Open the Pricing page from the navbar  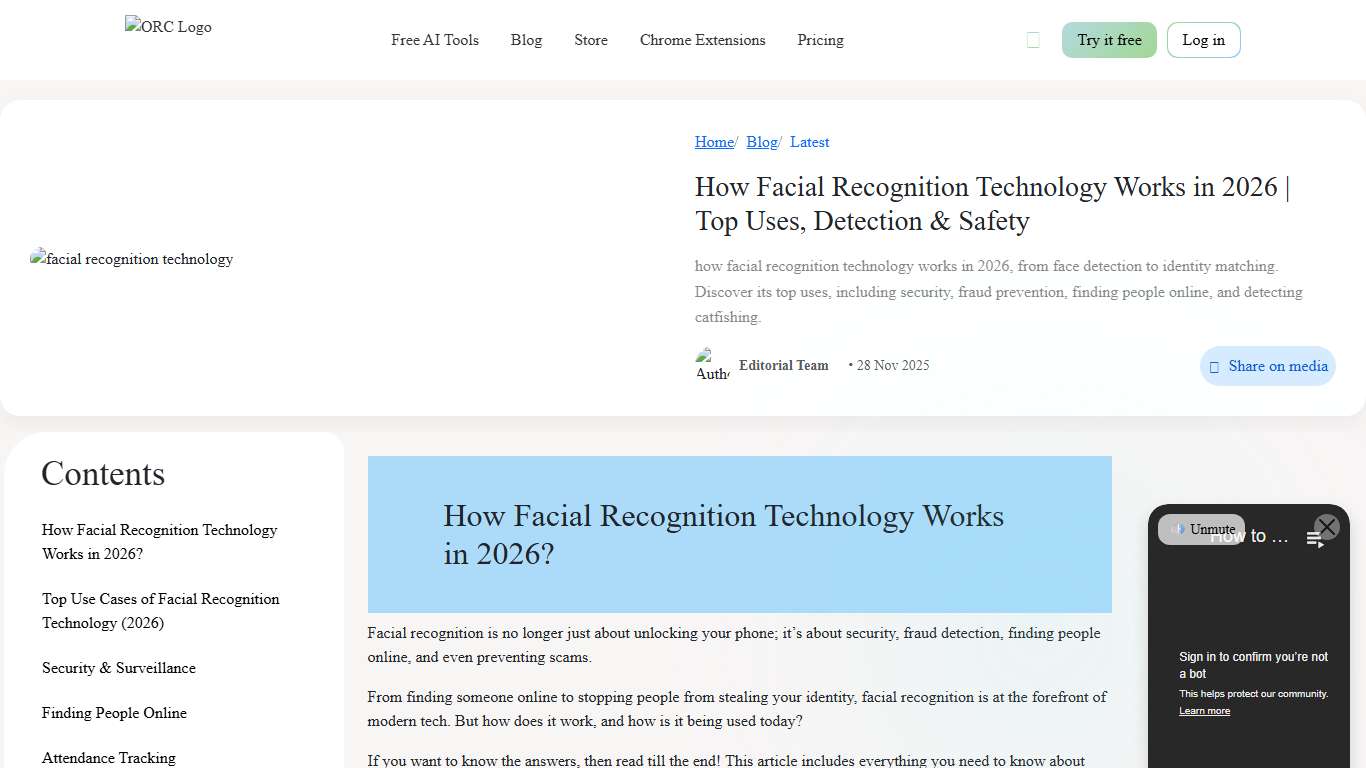(820, 40)
